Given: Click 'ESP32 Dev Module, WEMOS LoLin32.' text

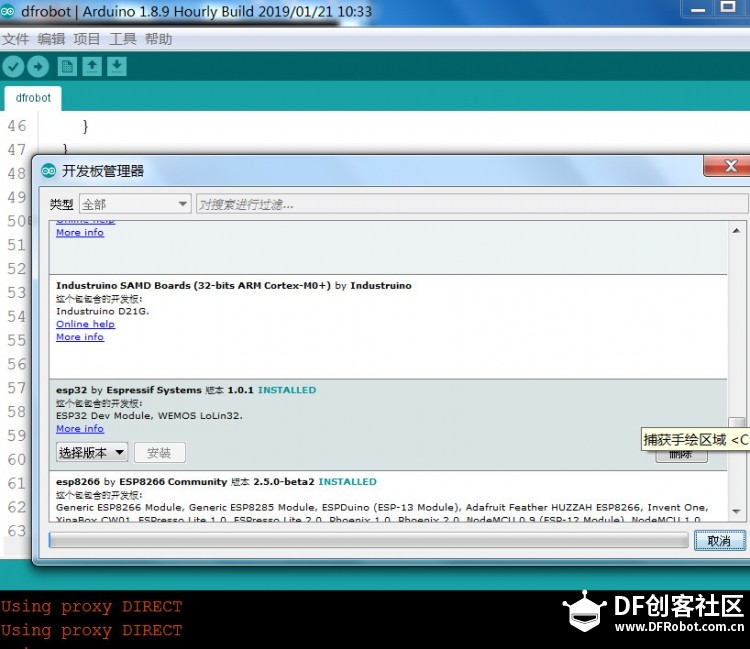Looking at the screenshot, I should tap(149, 416).
